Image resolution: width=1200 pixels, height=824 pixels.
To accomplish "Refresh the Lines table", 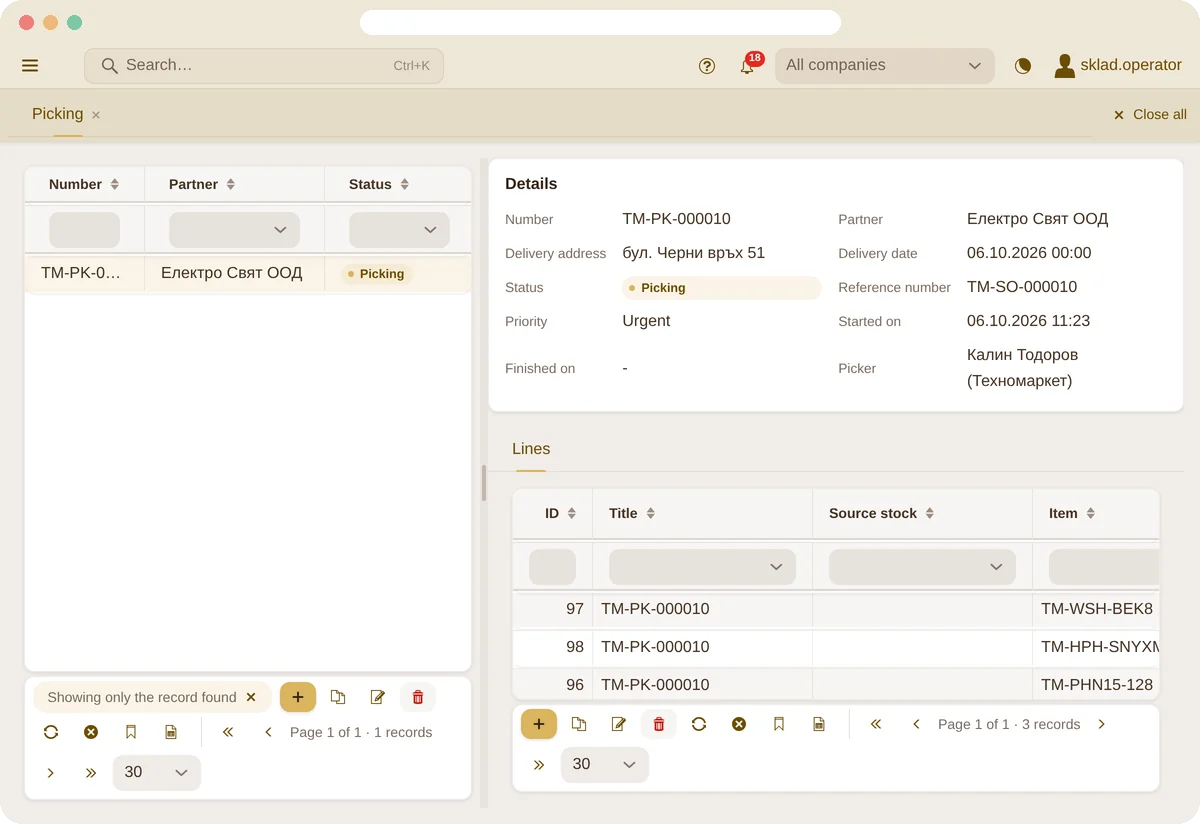I will click(x=699, y=724).
